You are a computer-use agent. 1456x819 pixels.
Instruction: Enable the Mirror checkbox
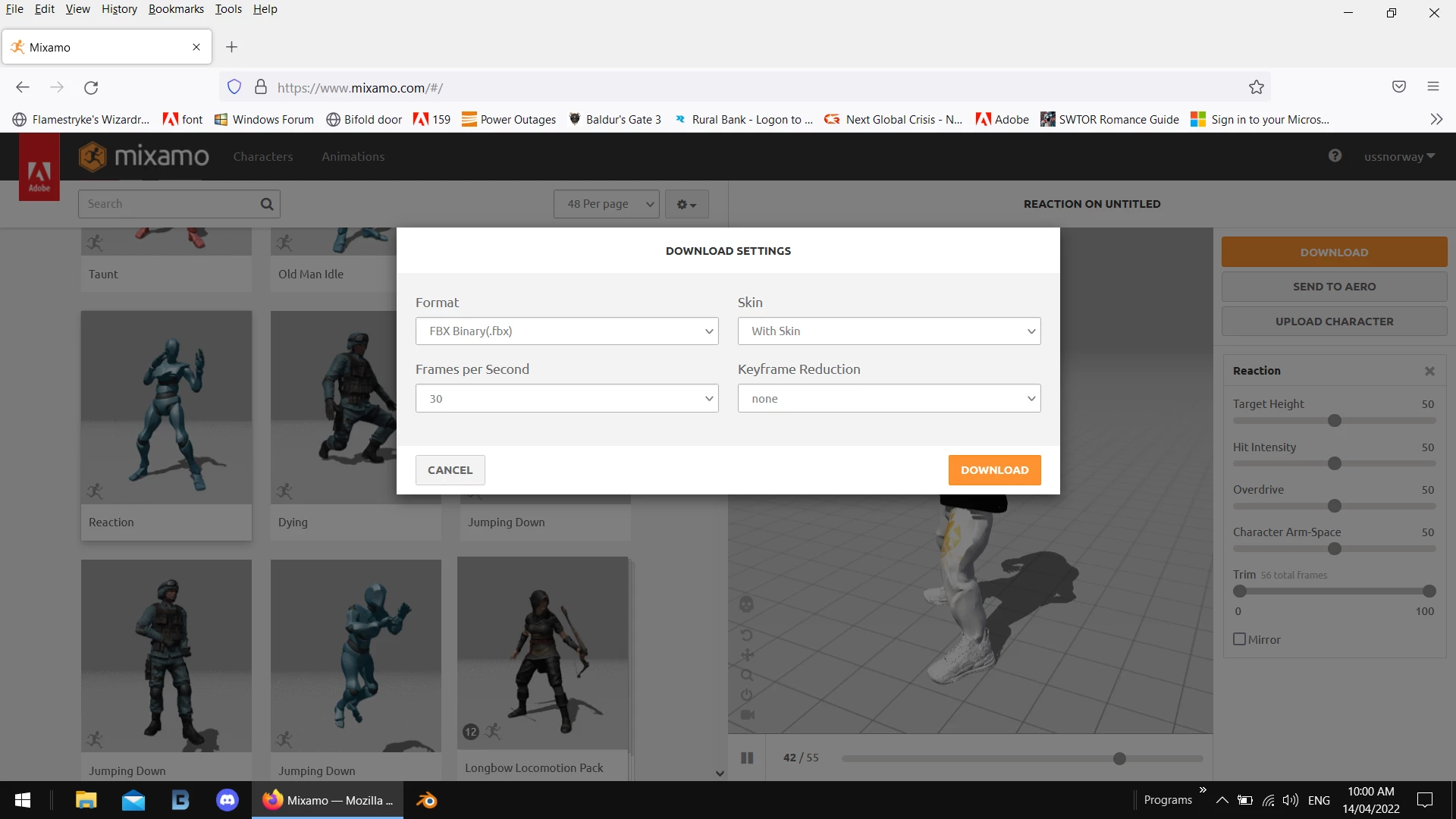pyautogui.click(x=1240, y=639)
